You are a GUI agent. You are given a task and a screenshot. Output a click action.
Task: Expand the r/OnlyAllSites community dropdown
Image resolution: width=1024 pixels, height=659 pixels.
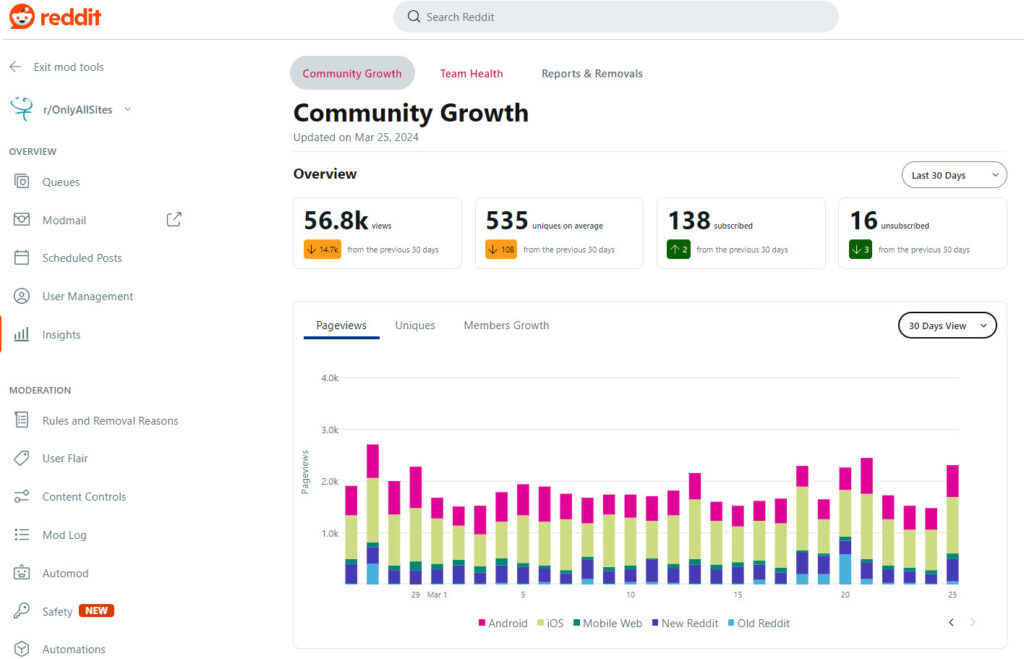pyautogui.click(x=127, y=110)
